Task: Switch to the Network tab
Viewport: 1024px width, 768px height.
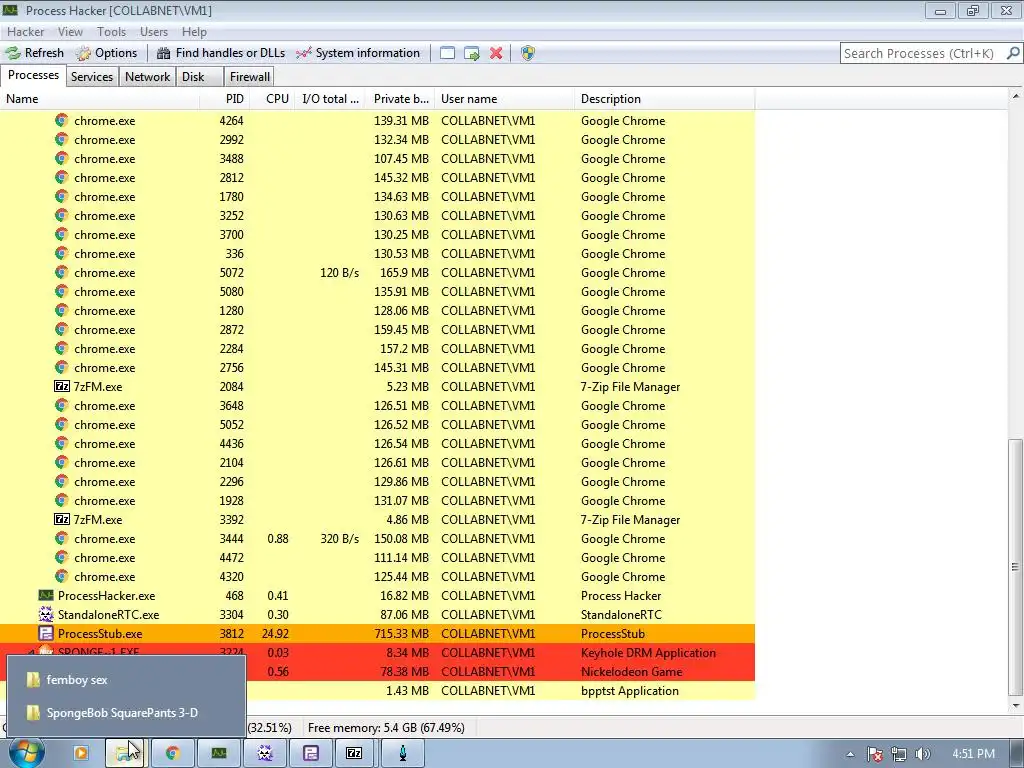Action: (x=148, y=76)
